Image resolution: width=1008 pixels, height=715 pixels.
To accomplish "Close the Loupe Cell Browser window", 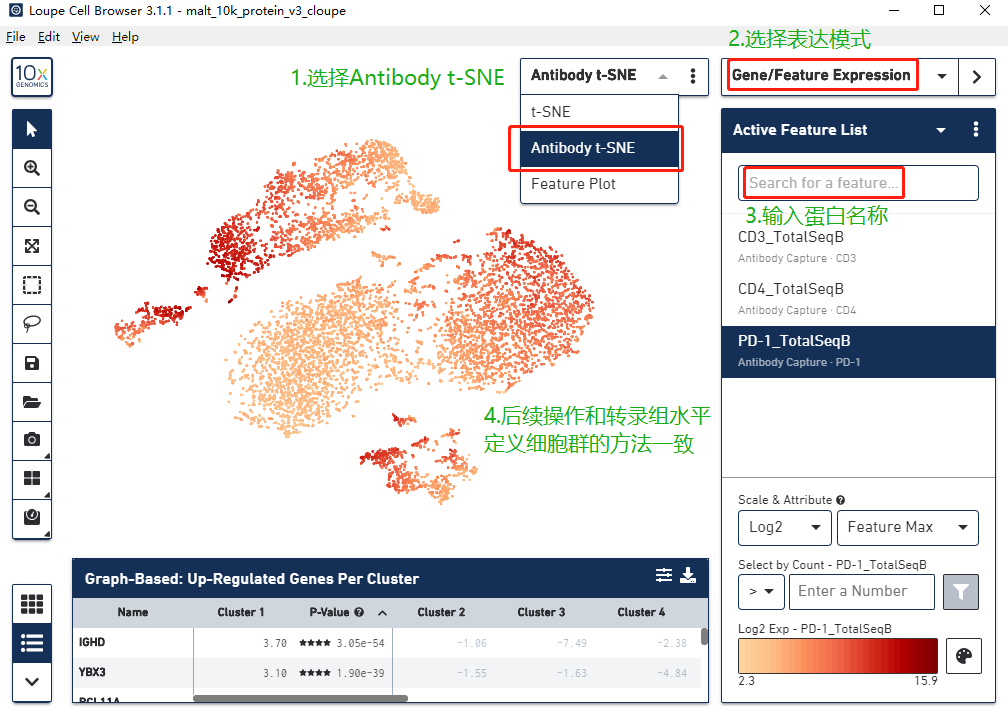I will click(985, 10).
